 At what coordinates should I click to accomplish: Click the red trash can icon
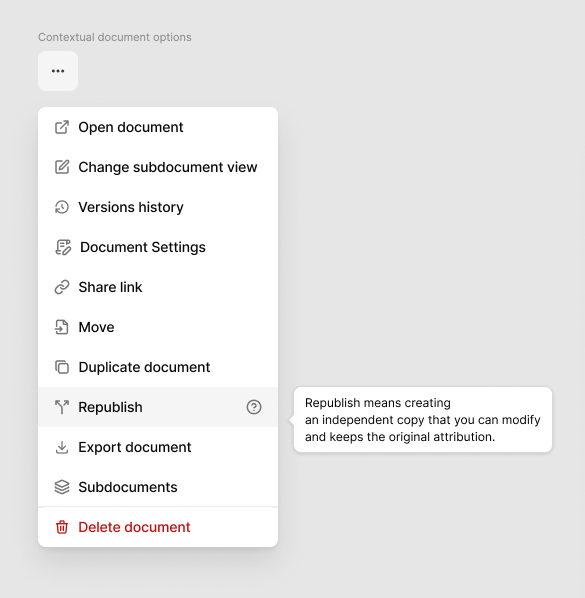pyautogui.click(x=62, y=527)
